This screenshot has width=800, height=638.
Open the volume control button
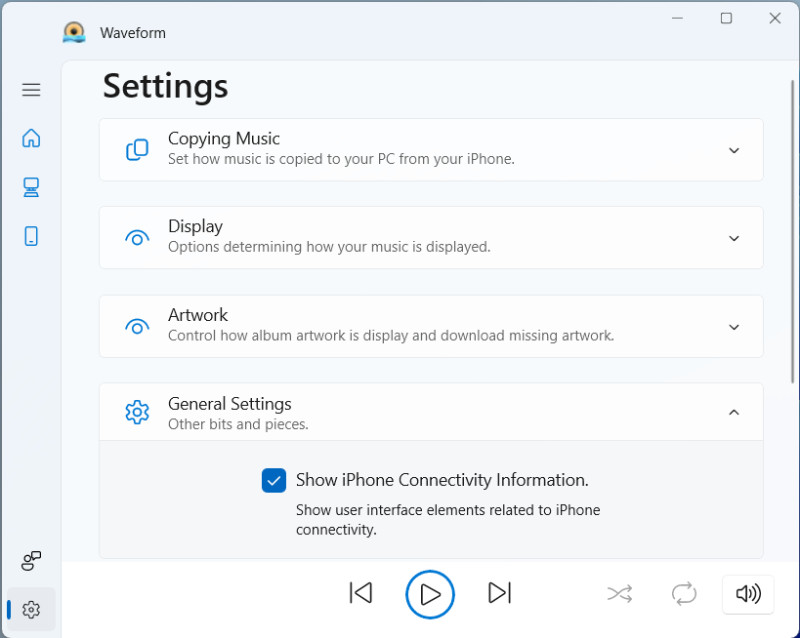(x=748, y=594)
